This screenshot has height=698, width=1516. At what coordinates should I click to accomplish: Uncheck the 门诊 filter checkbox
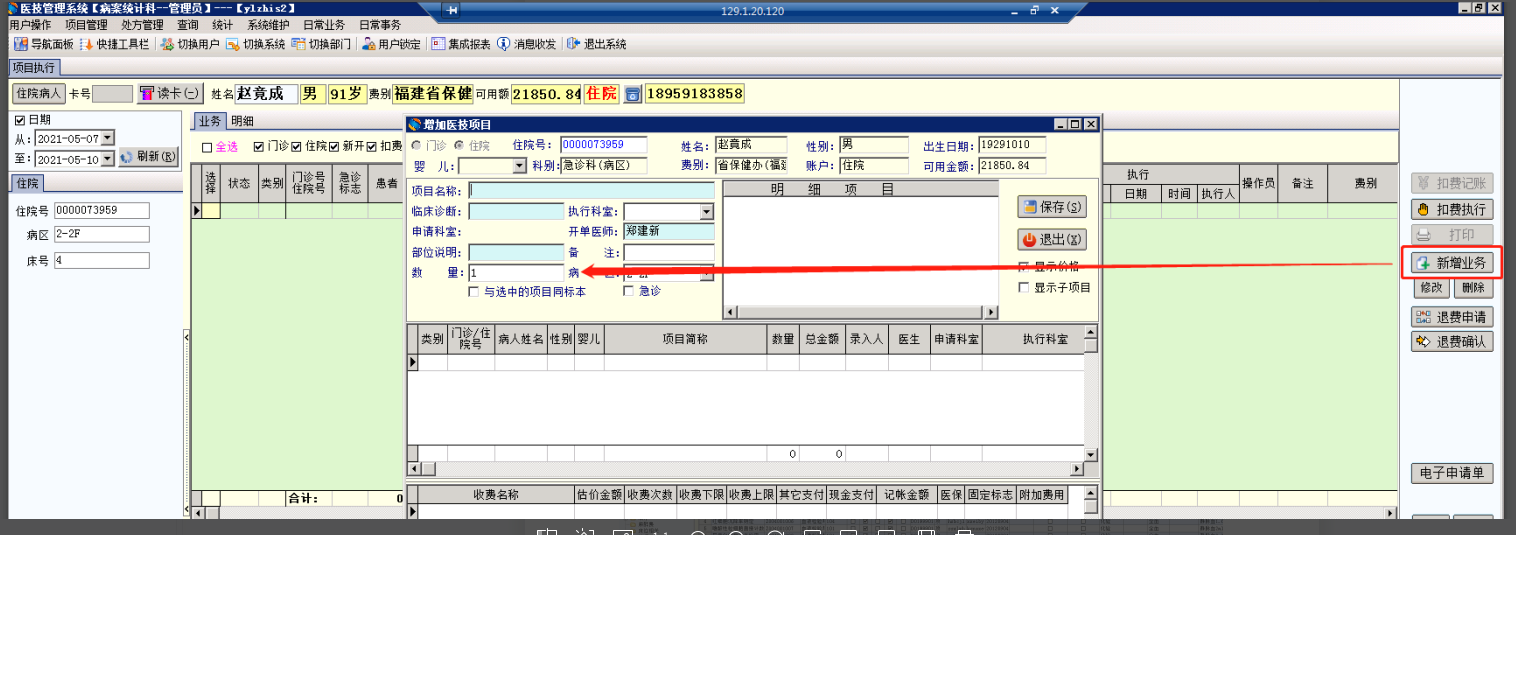(x=259, y=147)
